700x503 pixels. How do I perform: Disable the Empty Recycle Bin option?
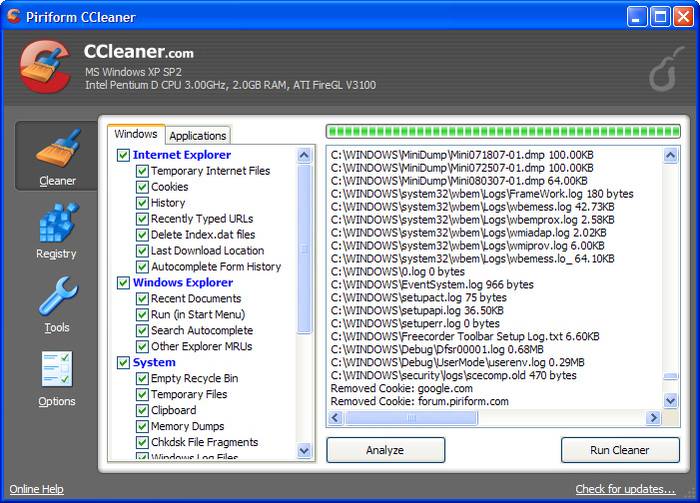pos(143,379)
